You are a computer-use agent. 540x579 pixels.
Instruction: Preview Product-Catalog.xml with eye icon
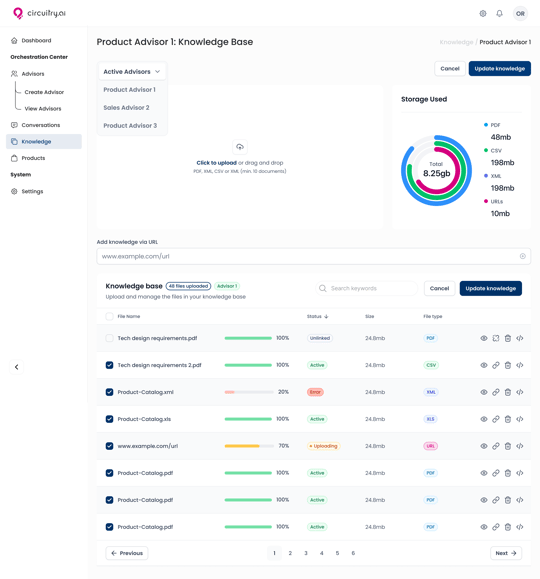click(484, 392)
